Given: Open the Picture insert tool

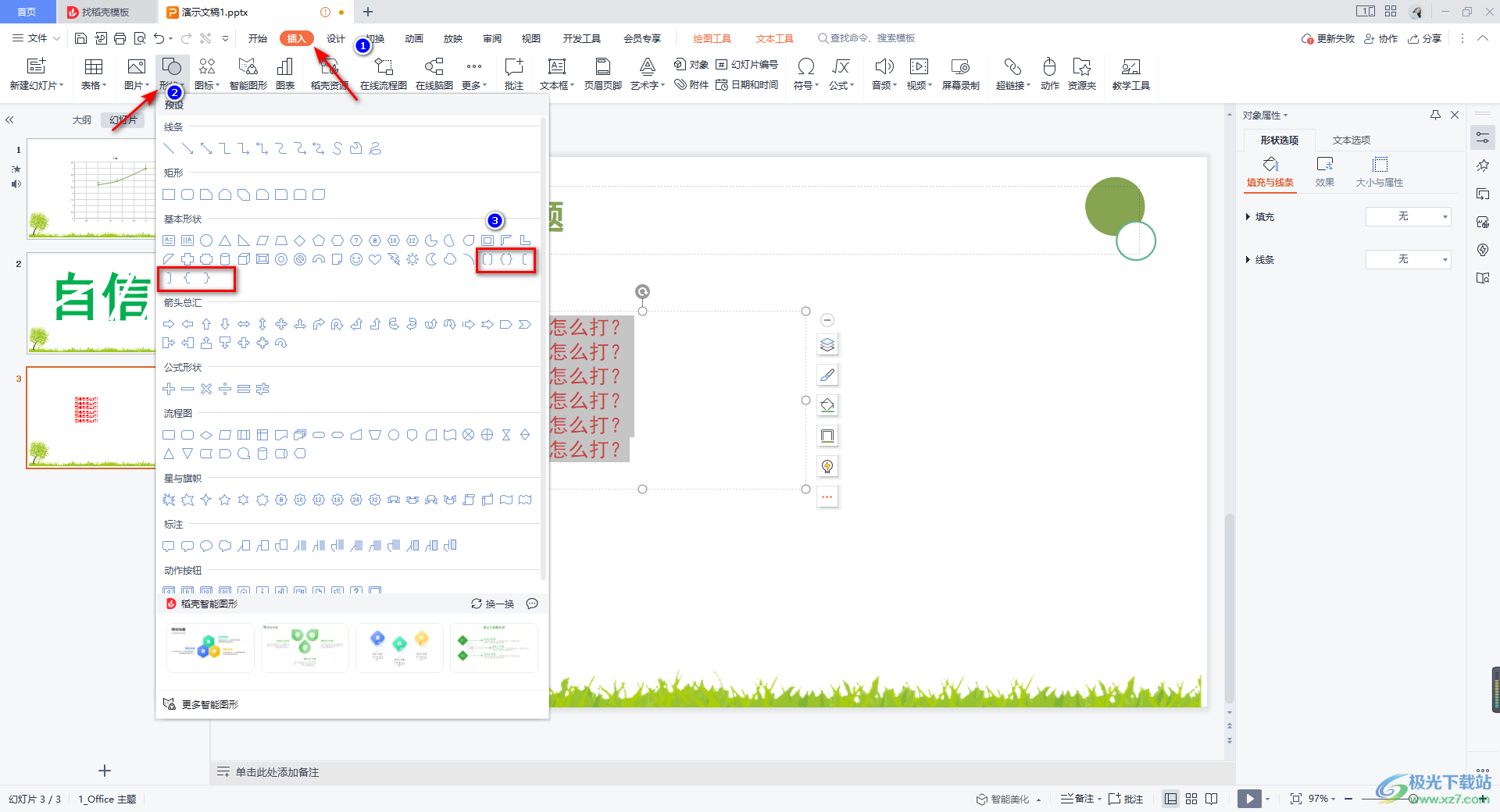Looking at the screenshot, I should 137,73.
